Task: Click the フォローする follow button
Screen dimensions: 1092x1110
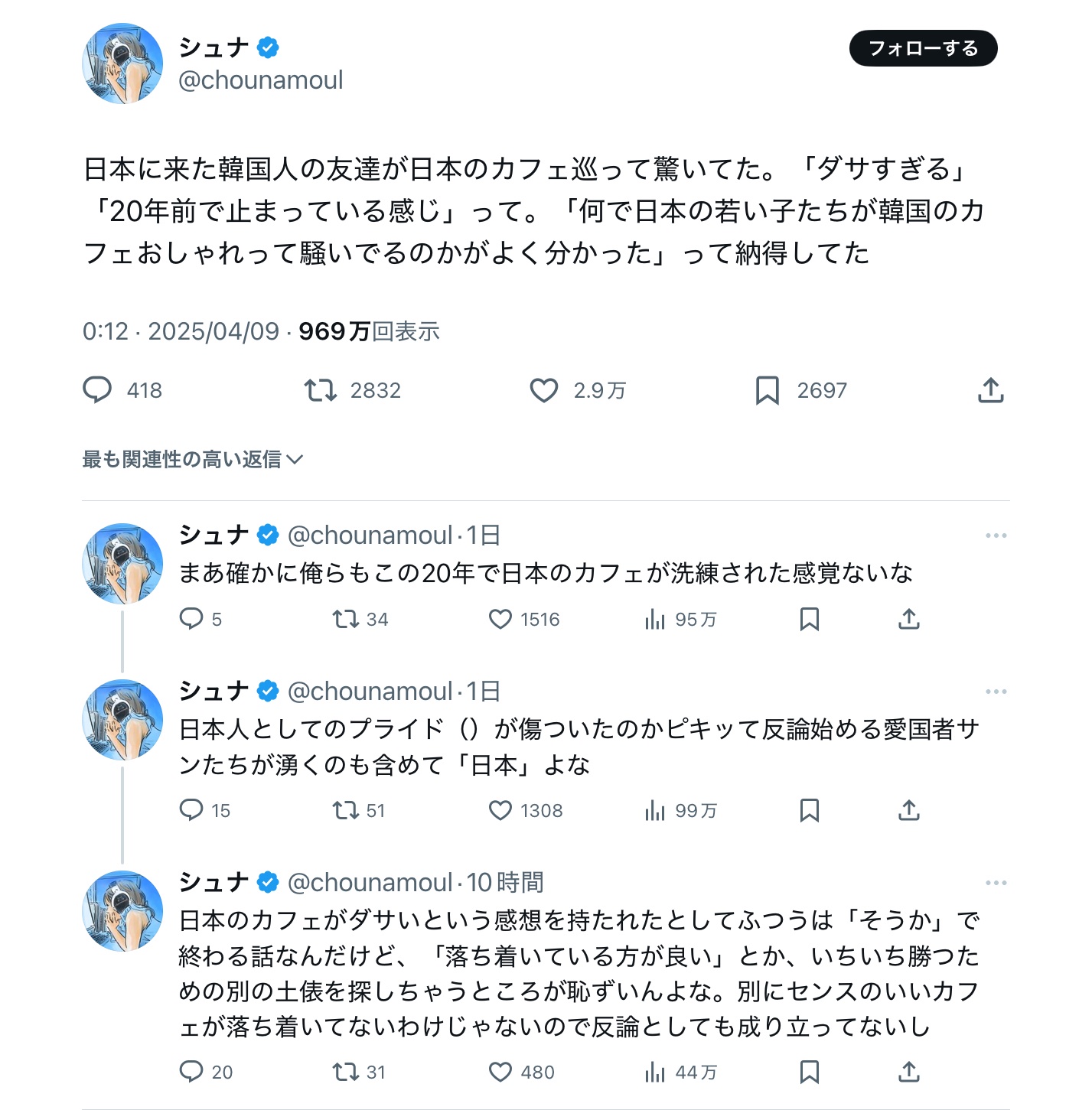Action: click(x=923, y=48)
